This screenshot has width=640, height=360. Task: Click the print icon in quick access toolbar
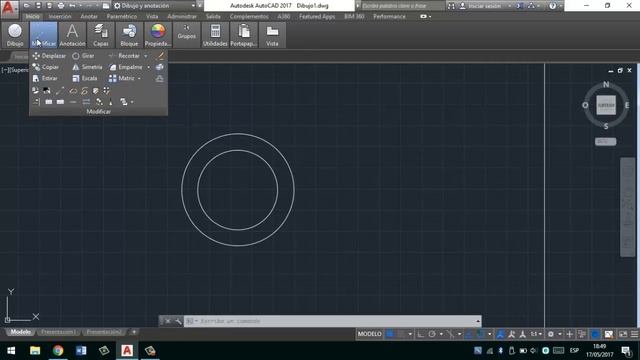pos(61,6)
